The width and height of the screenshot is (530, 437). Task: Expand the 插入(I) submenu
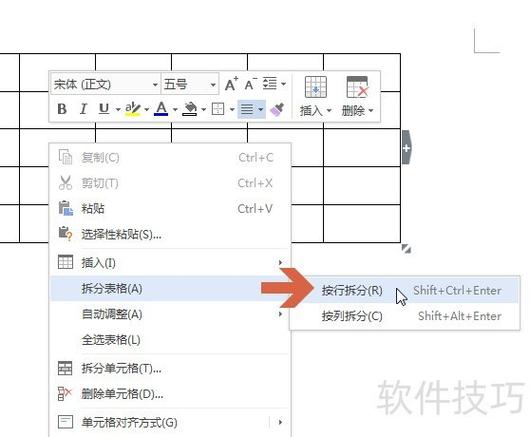point(170,263)
